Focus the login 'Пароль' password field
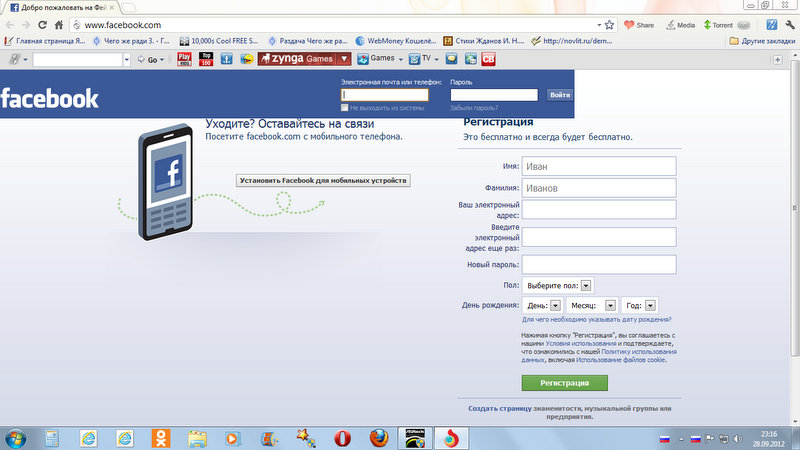The image size is (800, 450). 494,95
